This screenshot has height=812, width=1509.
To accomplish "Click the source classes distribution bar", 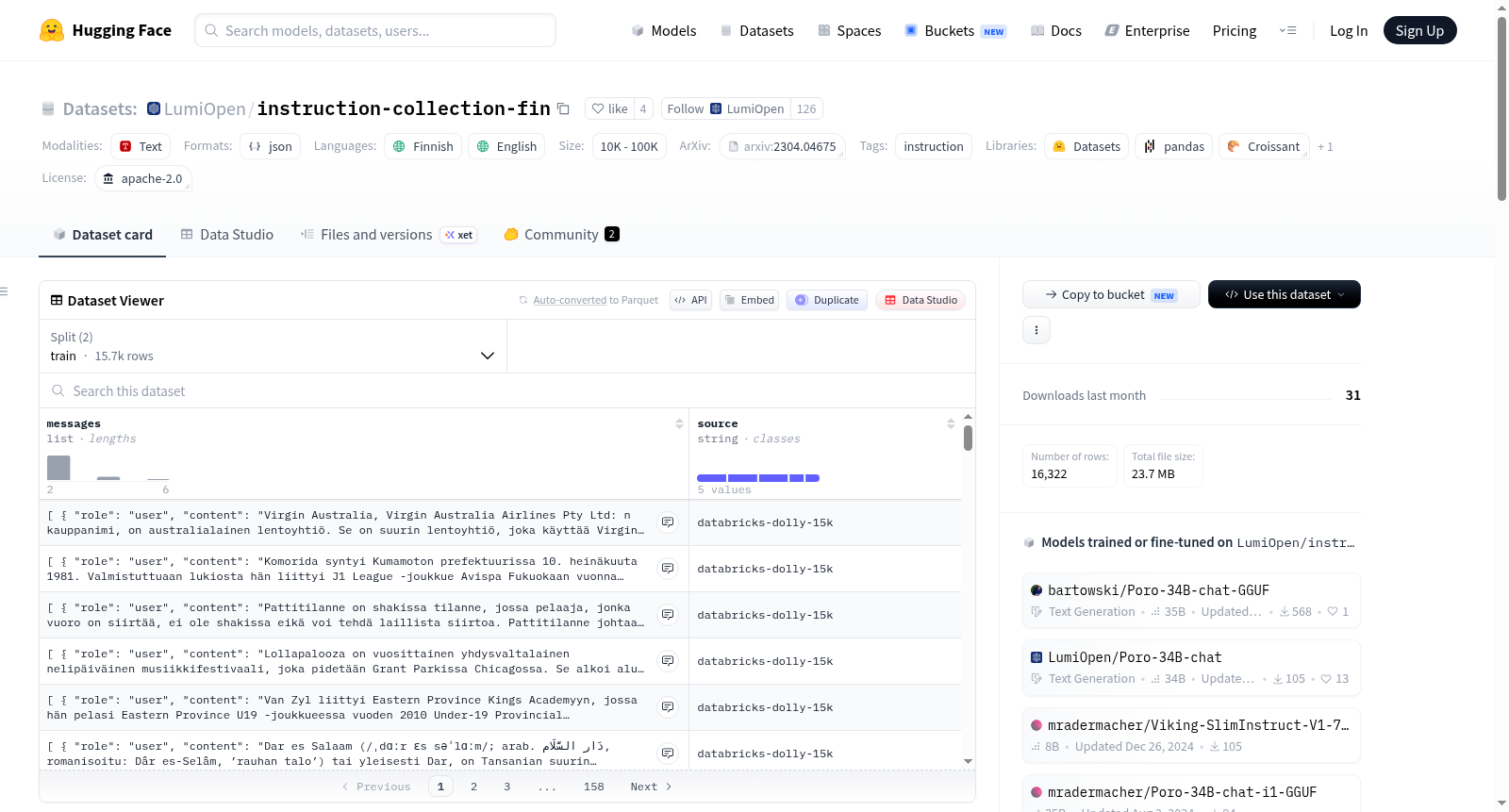I will click(758, 478).
